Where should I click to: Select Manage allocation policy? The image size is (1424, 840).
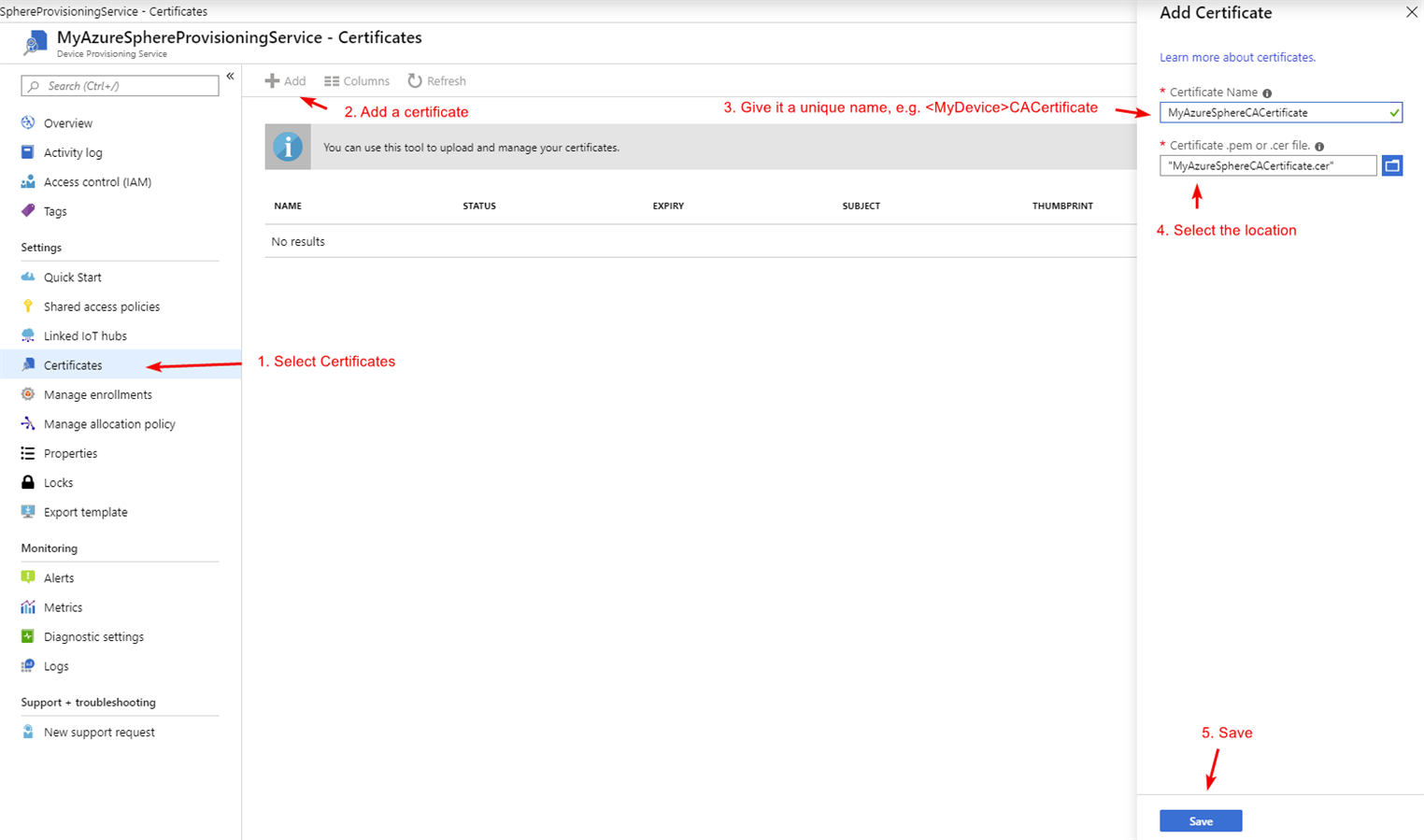pos(109,424)
